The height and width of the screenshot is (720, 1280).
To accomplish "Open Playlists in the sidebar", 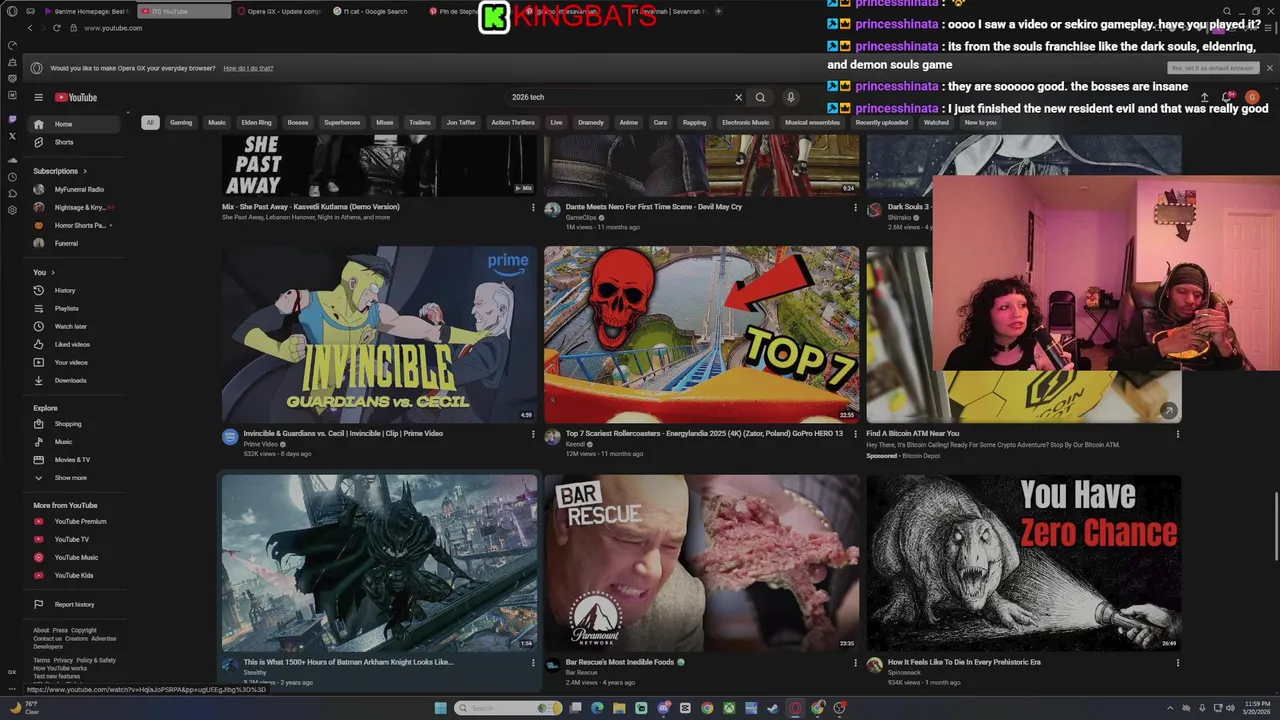I will (x=75, y=308).
